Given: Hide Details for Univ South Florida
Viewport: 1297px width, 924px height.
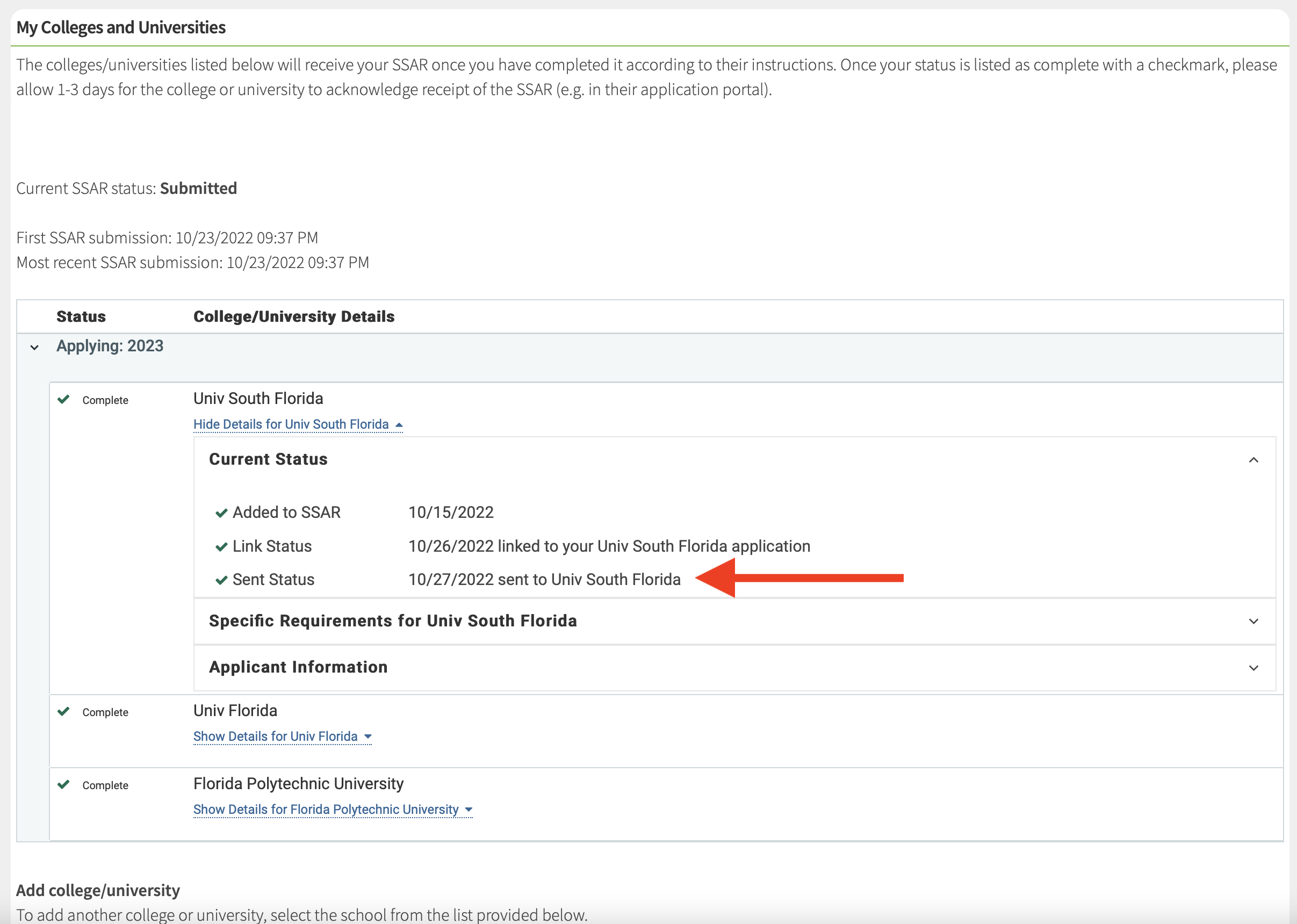Looking at the screenshot, I should [298, 424].
